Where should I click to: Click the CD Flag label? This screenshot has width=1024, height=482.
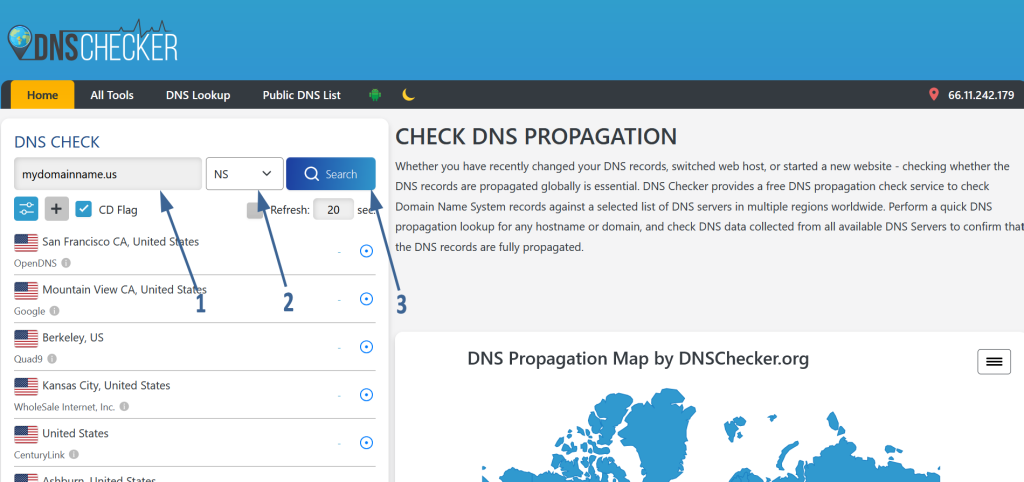click(118, 210)
